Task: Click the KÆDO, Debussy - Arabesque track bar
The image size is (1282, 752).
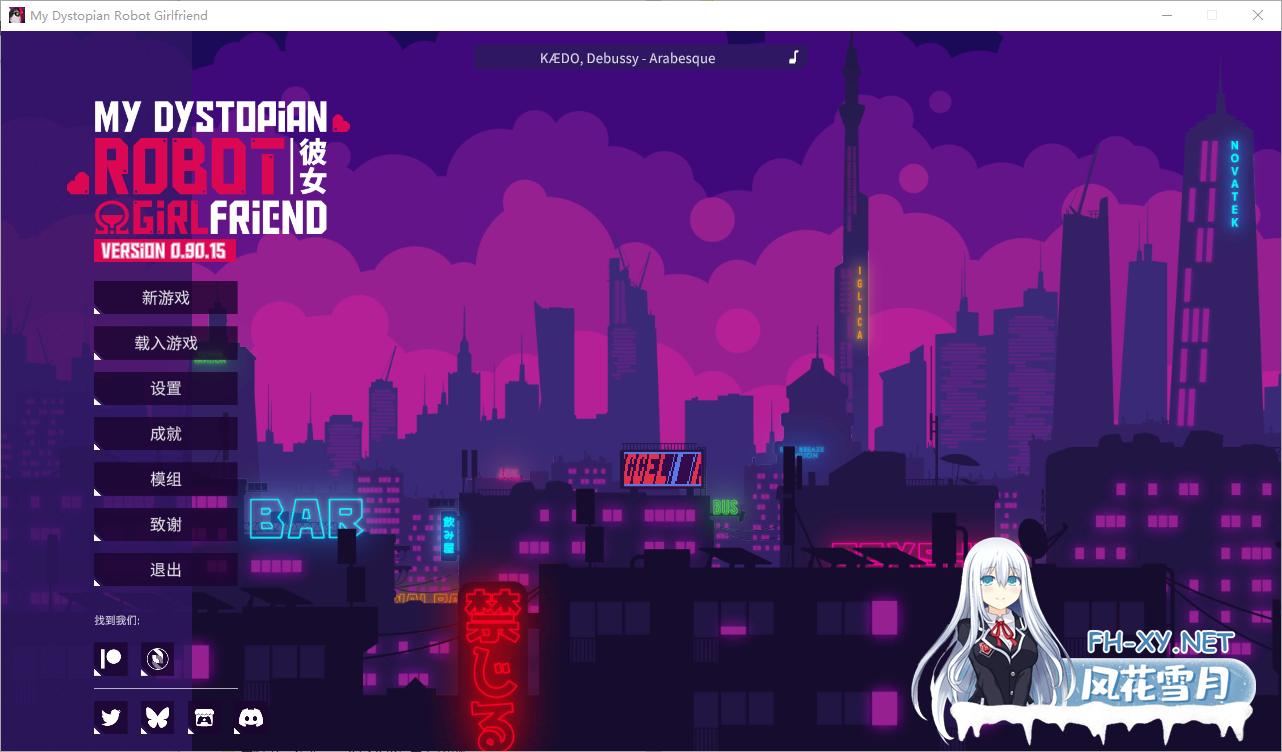Action: click(x=628, y=58)
